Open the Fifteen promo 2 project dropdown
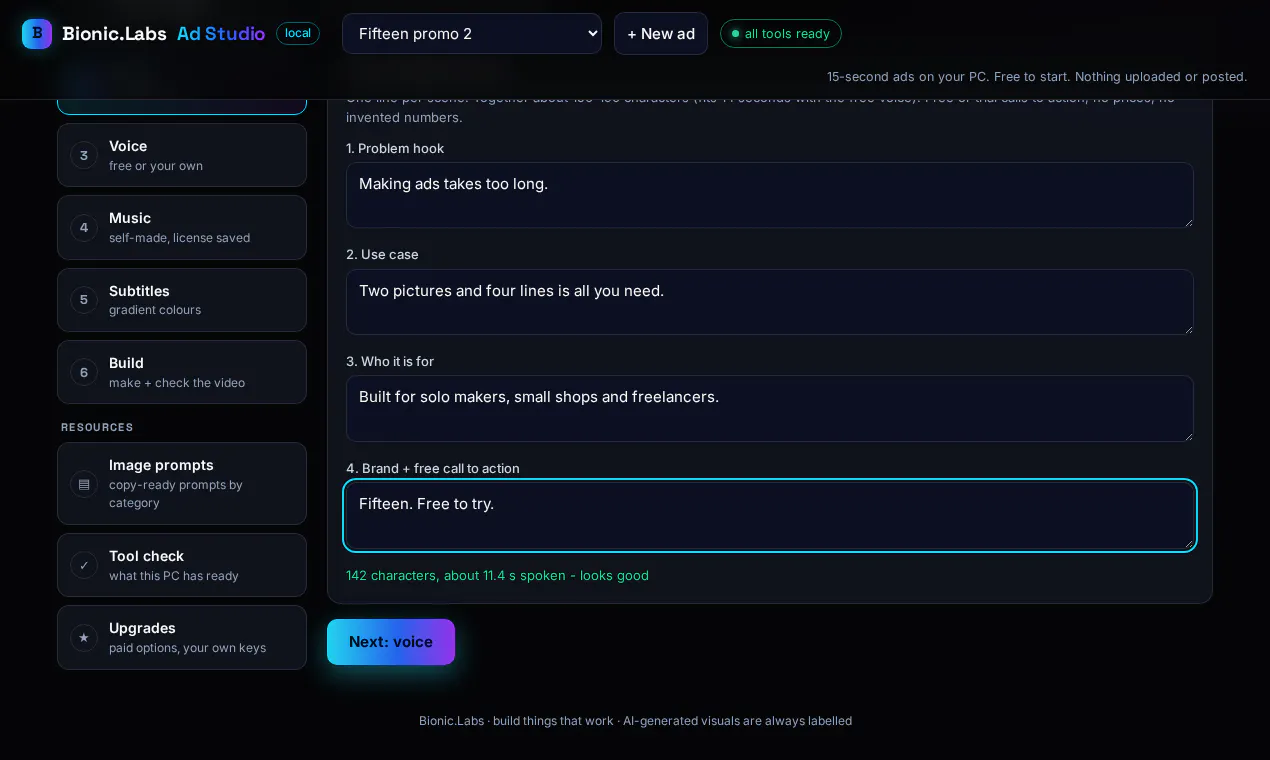 tap(472, 33)
